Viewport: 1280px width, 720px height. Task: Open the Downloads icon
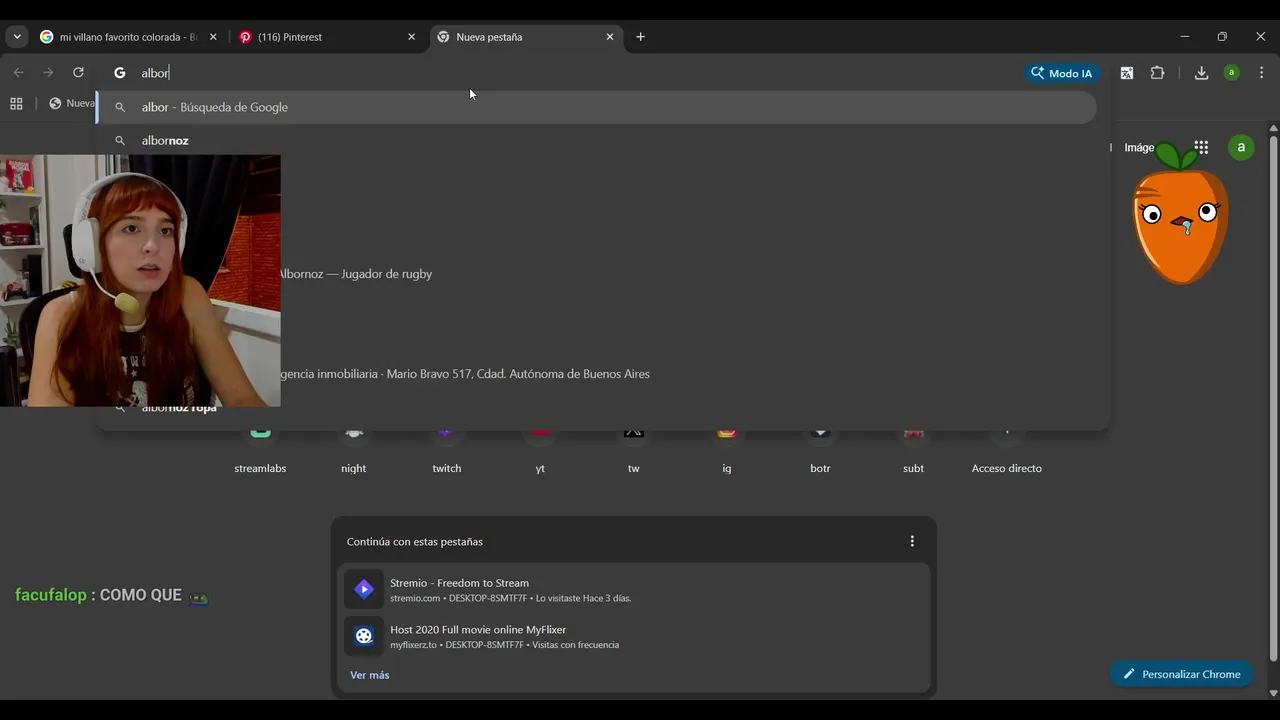[x=1201, y=73]
